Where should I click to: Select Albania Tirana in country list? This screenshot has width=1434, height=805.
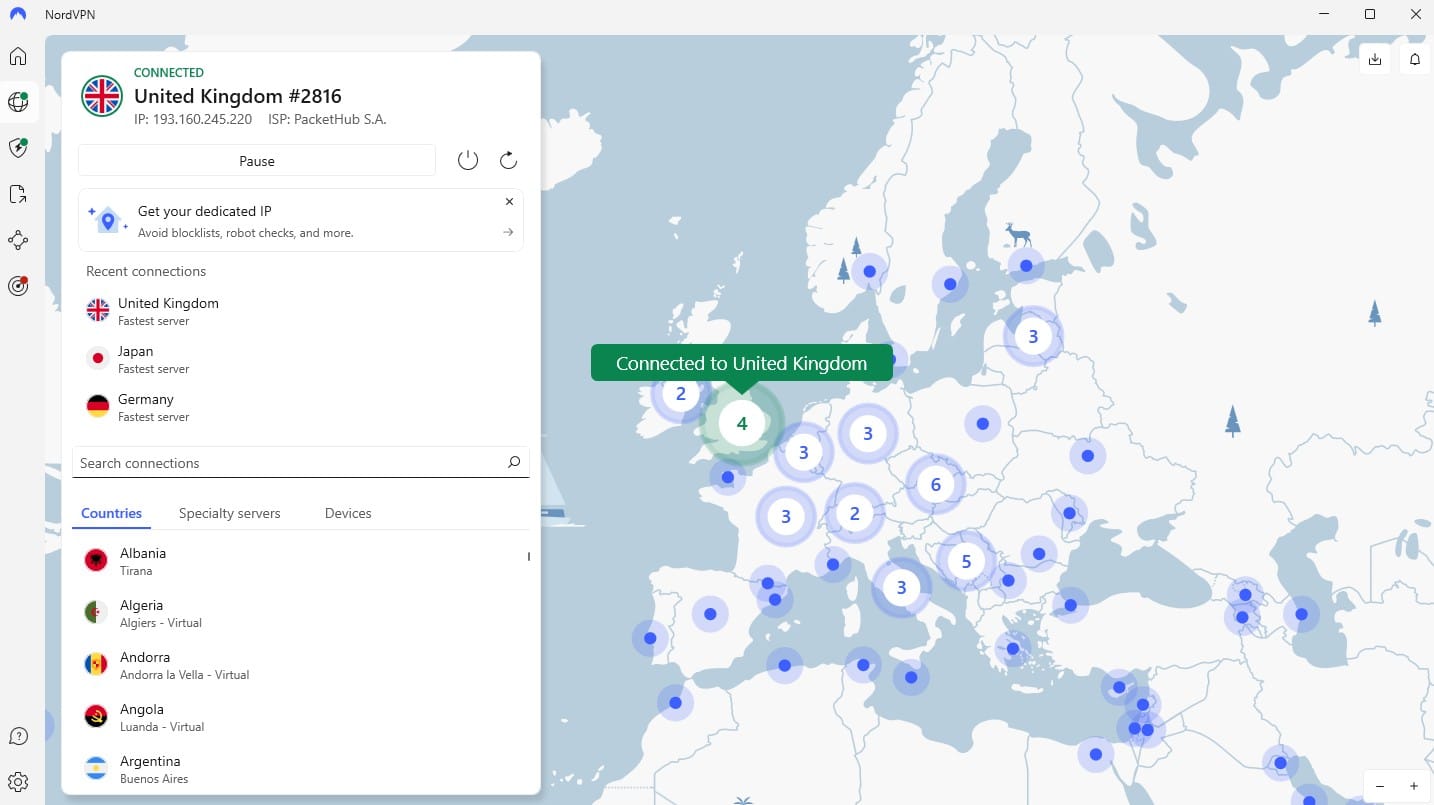tap(300, 561)
